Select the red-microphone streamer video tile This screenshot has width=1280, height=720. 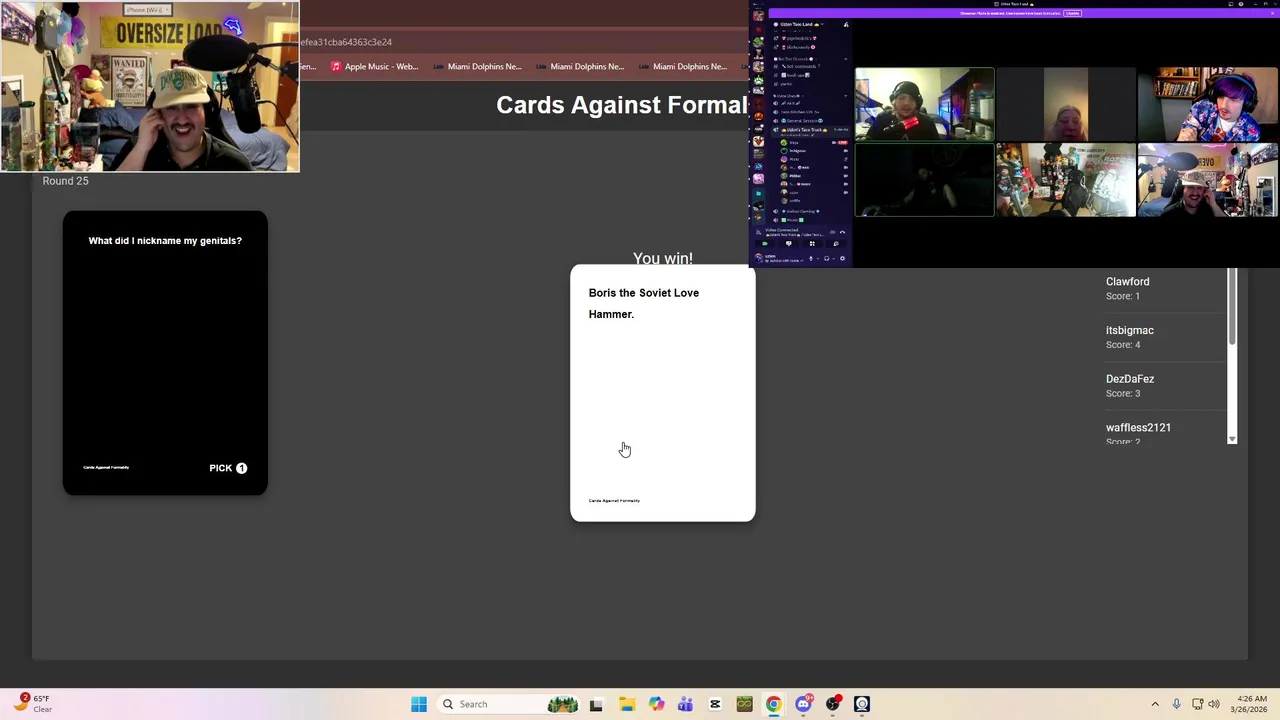pos(925,104)
